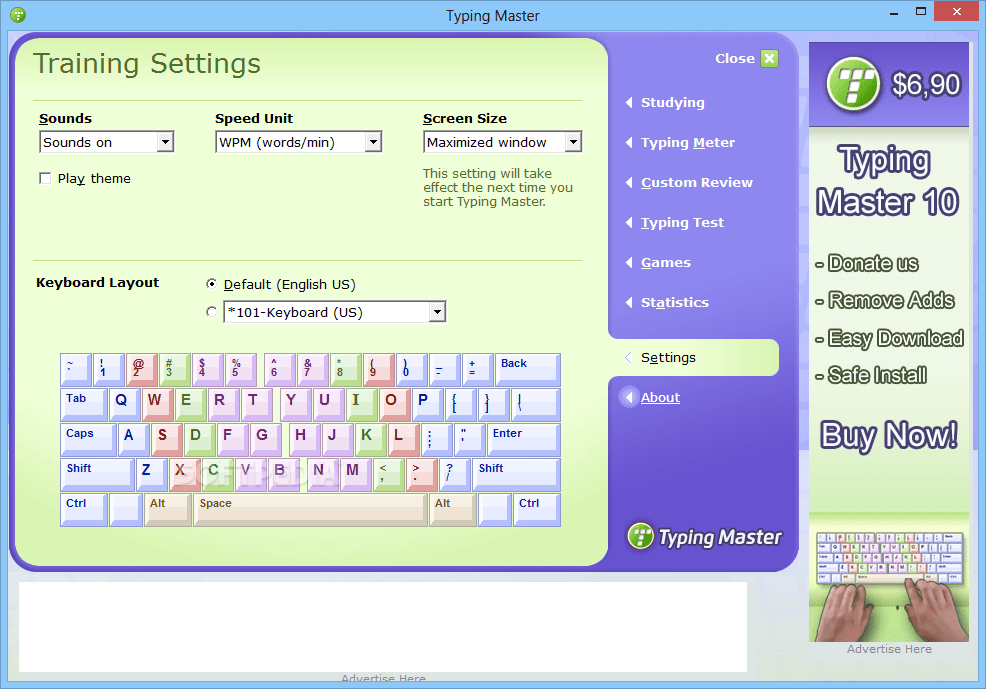Open the About link
The height and width of the screenshot is (689, 986).
tap(660, 397)
